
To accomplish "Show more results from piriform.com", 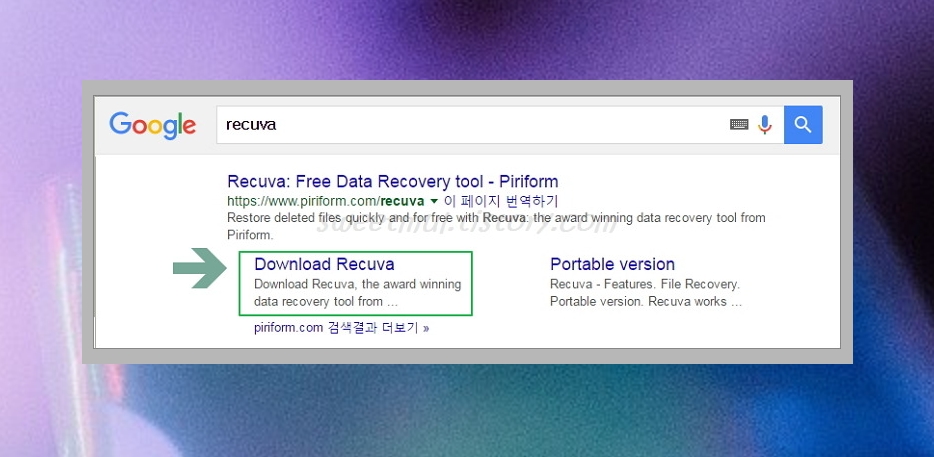I will (x=341, y=328).
